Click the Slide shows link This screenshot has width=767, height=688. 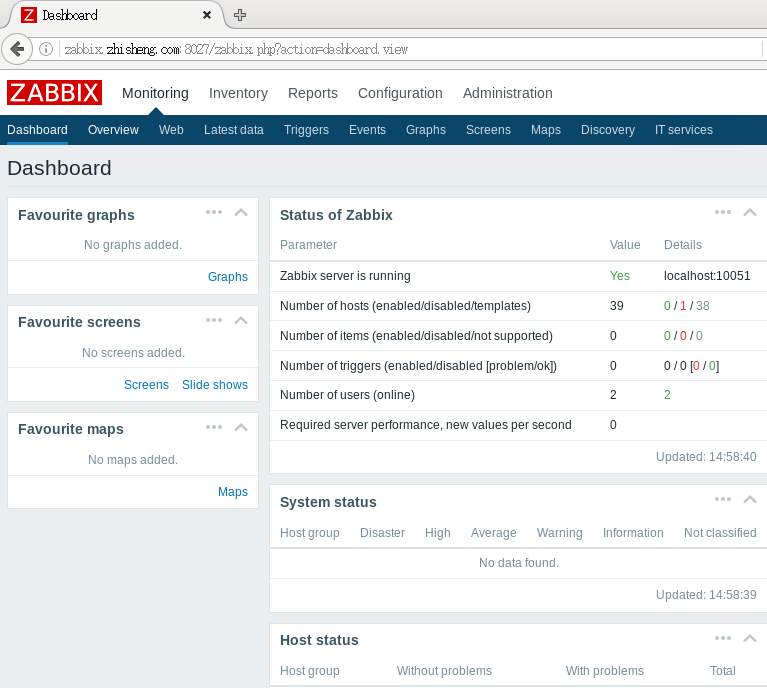pos(215,385)
